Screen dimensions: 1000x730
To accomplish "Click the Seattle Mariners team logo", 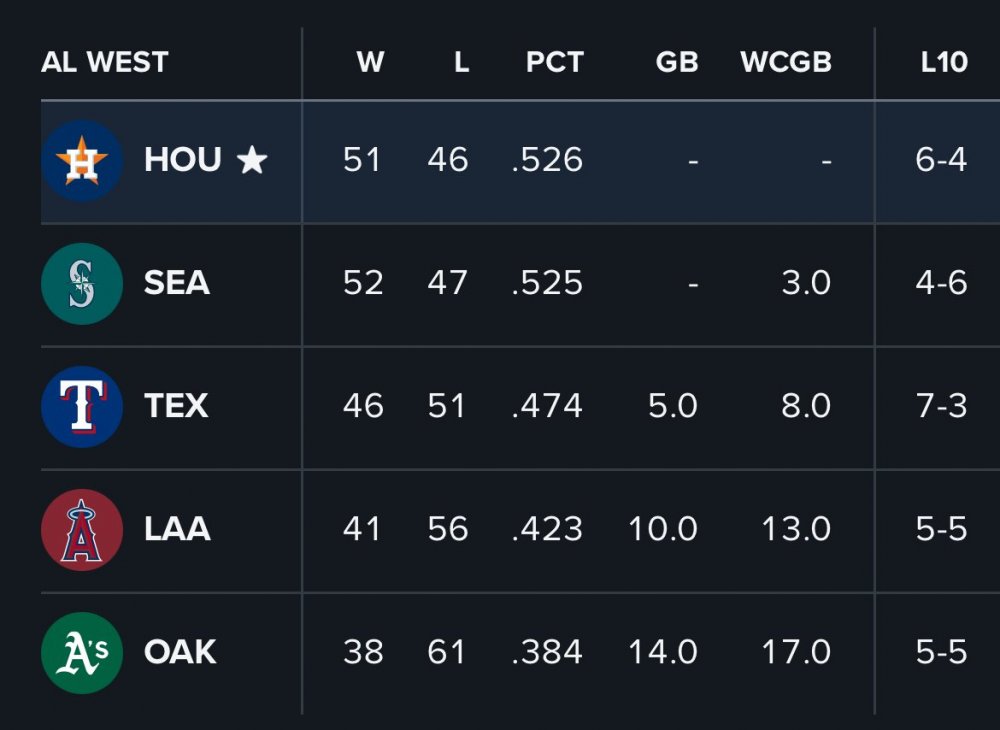I will click(x=82, y=284).
